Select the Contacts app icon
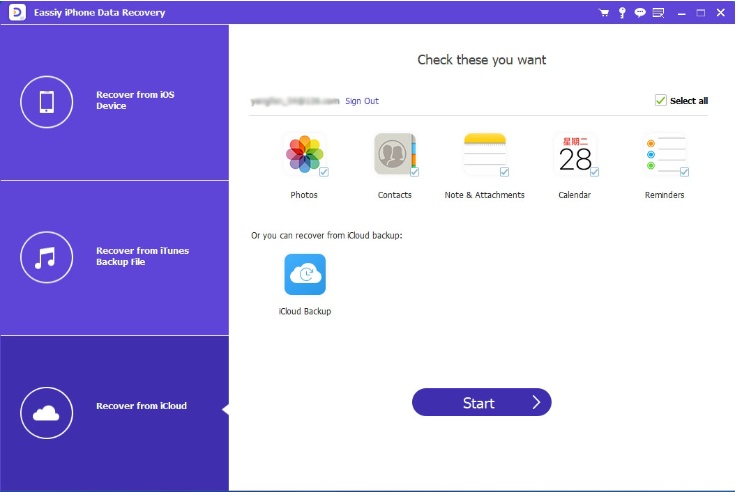 (395, 154)
